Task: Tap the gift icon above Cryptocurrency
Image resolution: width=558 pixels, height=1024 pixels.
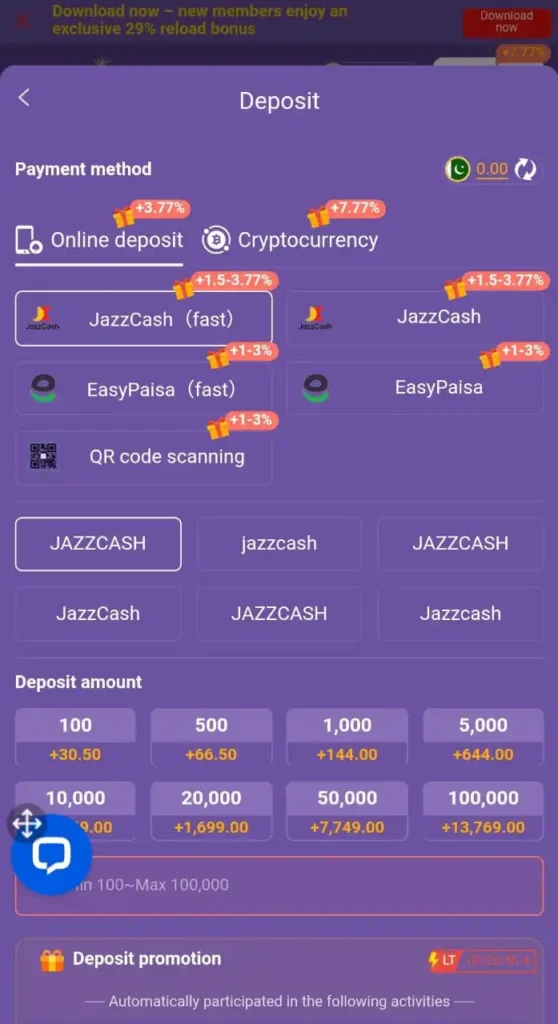Action: (x=319, y=216)
